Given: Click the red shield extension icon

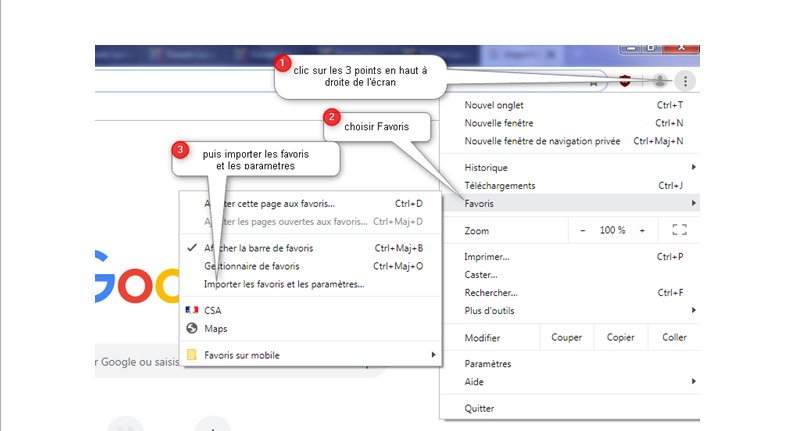Looking at the screenshot, I should click(x=625, y=82).
